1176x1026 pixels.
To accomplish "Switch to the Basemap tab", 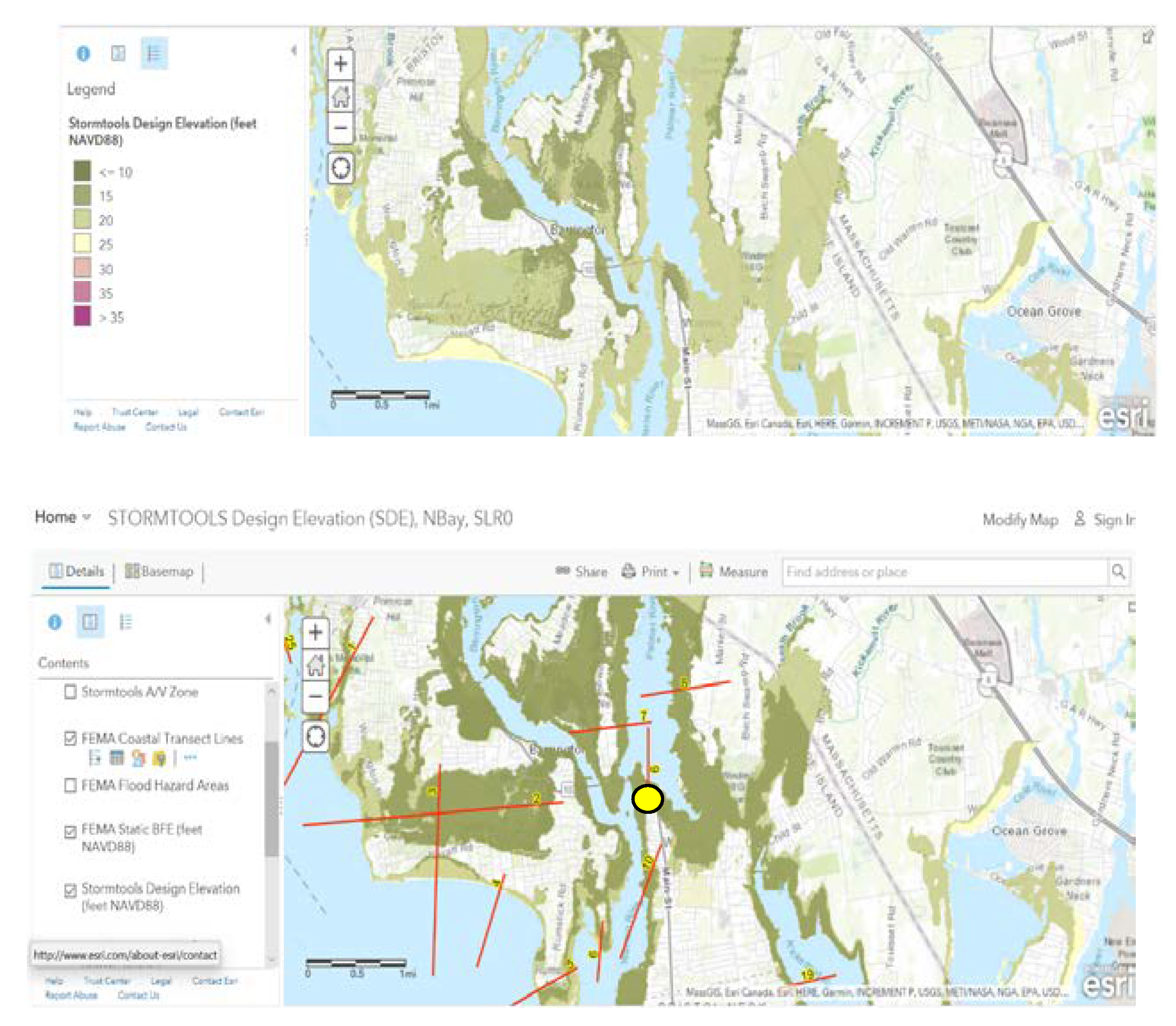I will click(159, 571).
